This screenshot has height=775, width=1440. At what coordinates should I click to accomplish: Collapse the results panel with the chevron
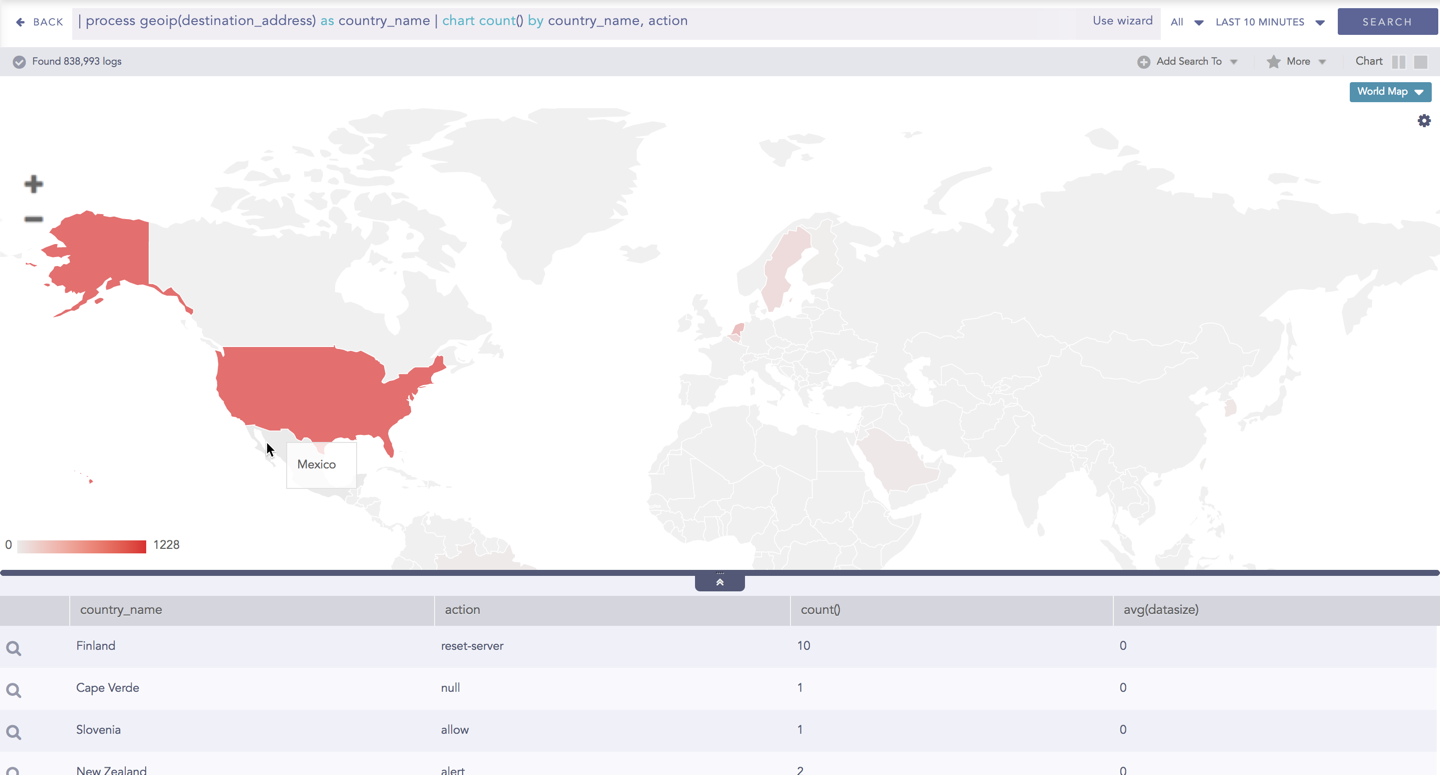click(x=719, y=580)
